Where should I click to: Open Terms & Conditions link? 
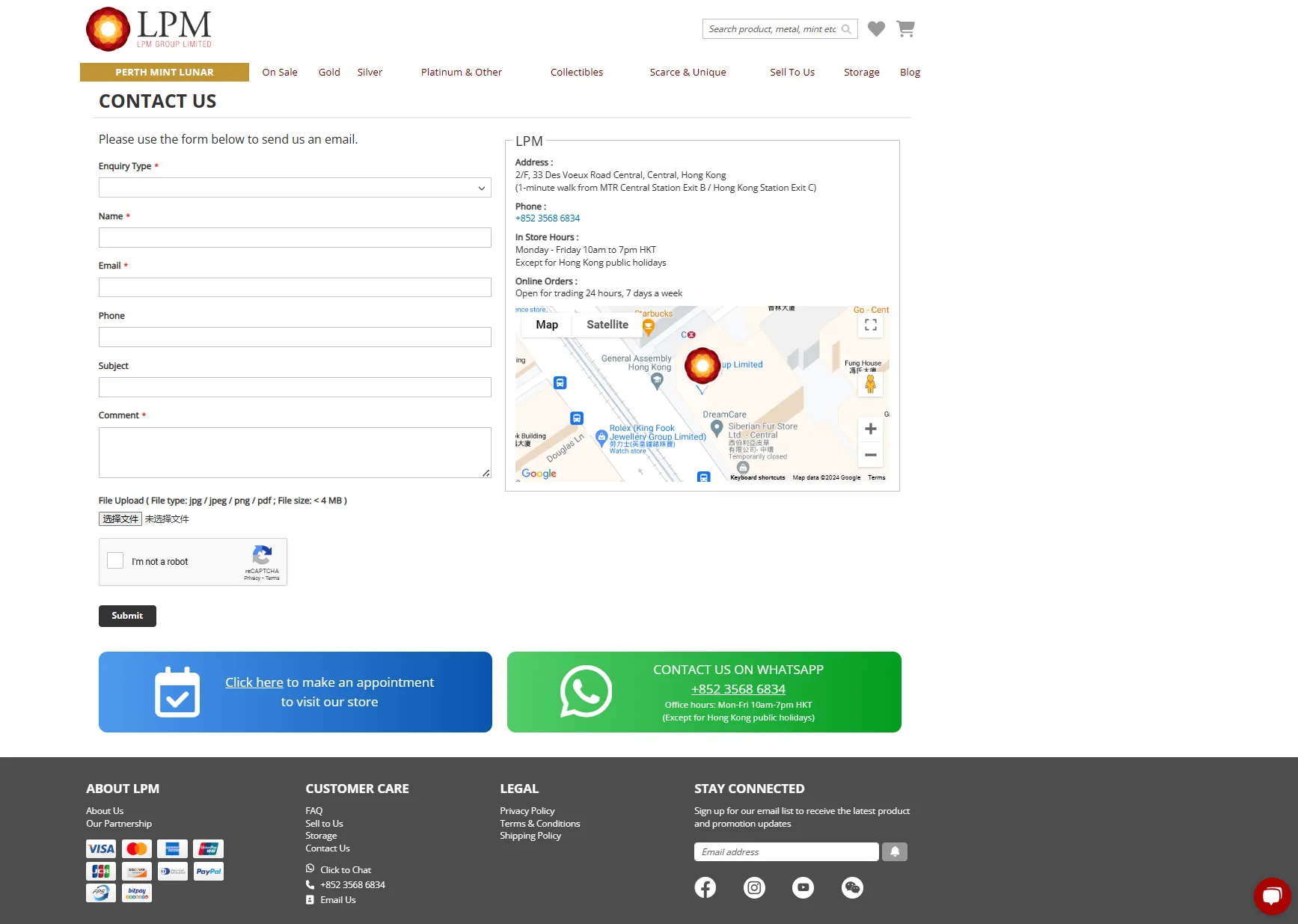[x=540, y=824]
